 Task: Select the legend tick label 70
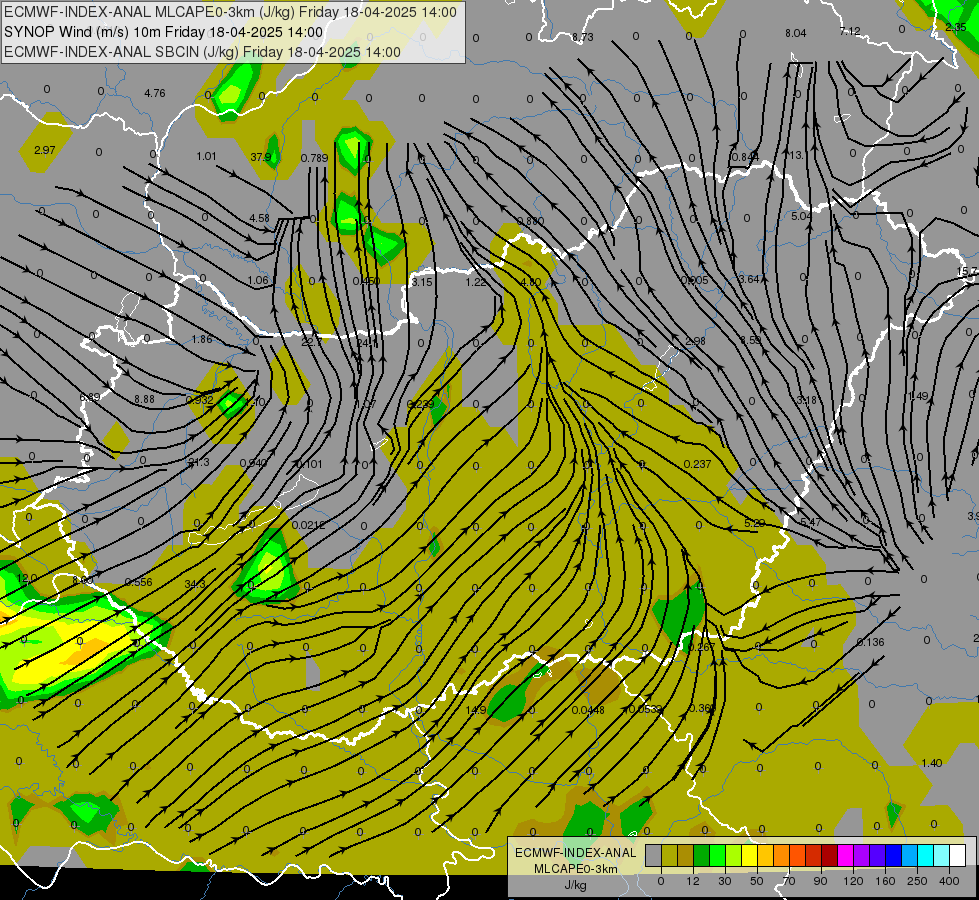[x=789, y=881]
